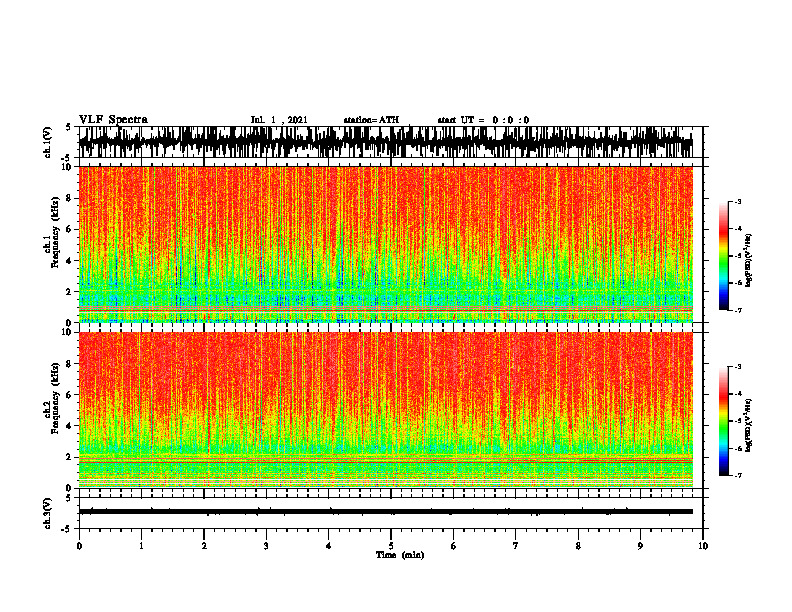Screen dimensions: 792x612
Task: Select "-5" on the ch.1 colorbar scale
Action: click(x=738, y=256)
